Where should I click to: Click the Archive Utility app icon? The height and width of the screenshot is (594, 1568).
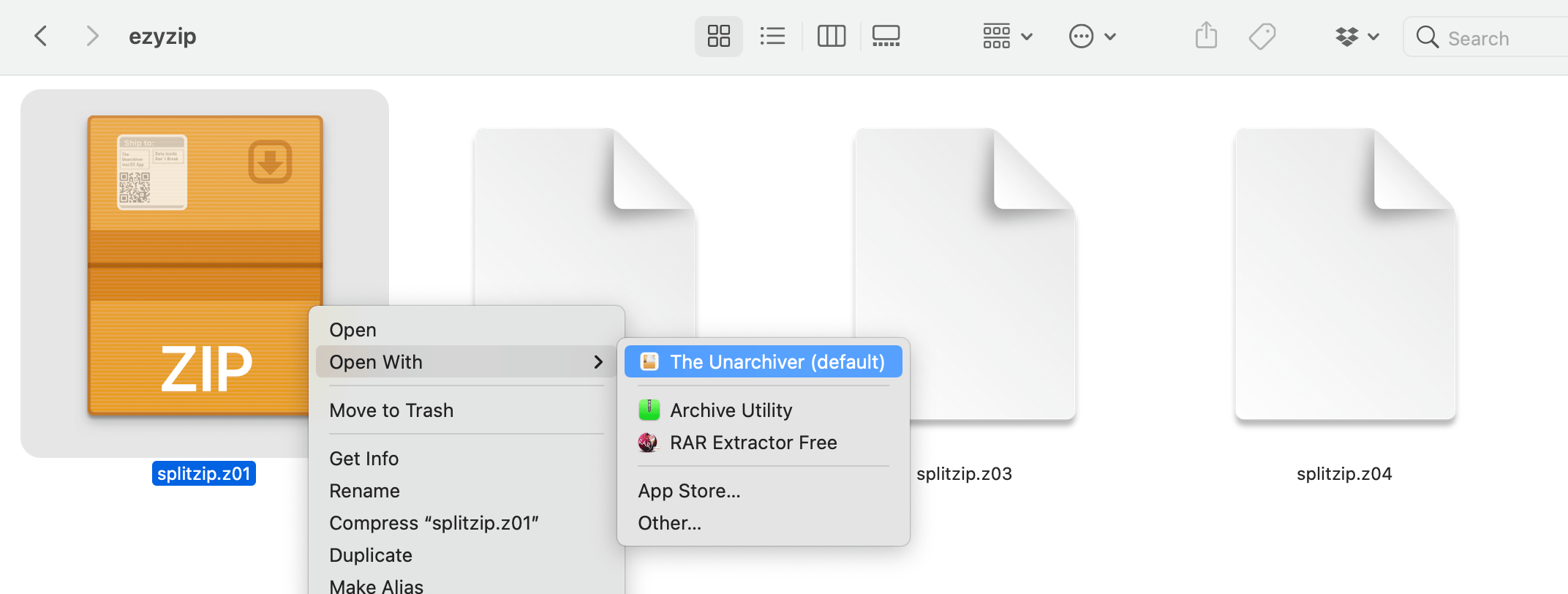[x=649, y=410]
